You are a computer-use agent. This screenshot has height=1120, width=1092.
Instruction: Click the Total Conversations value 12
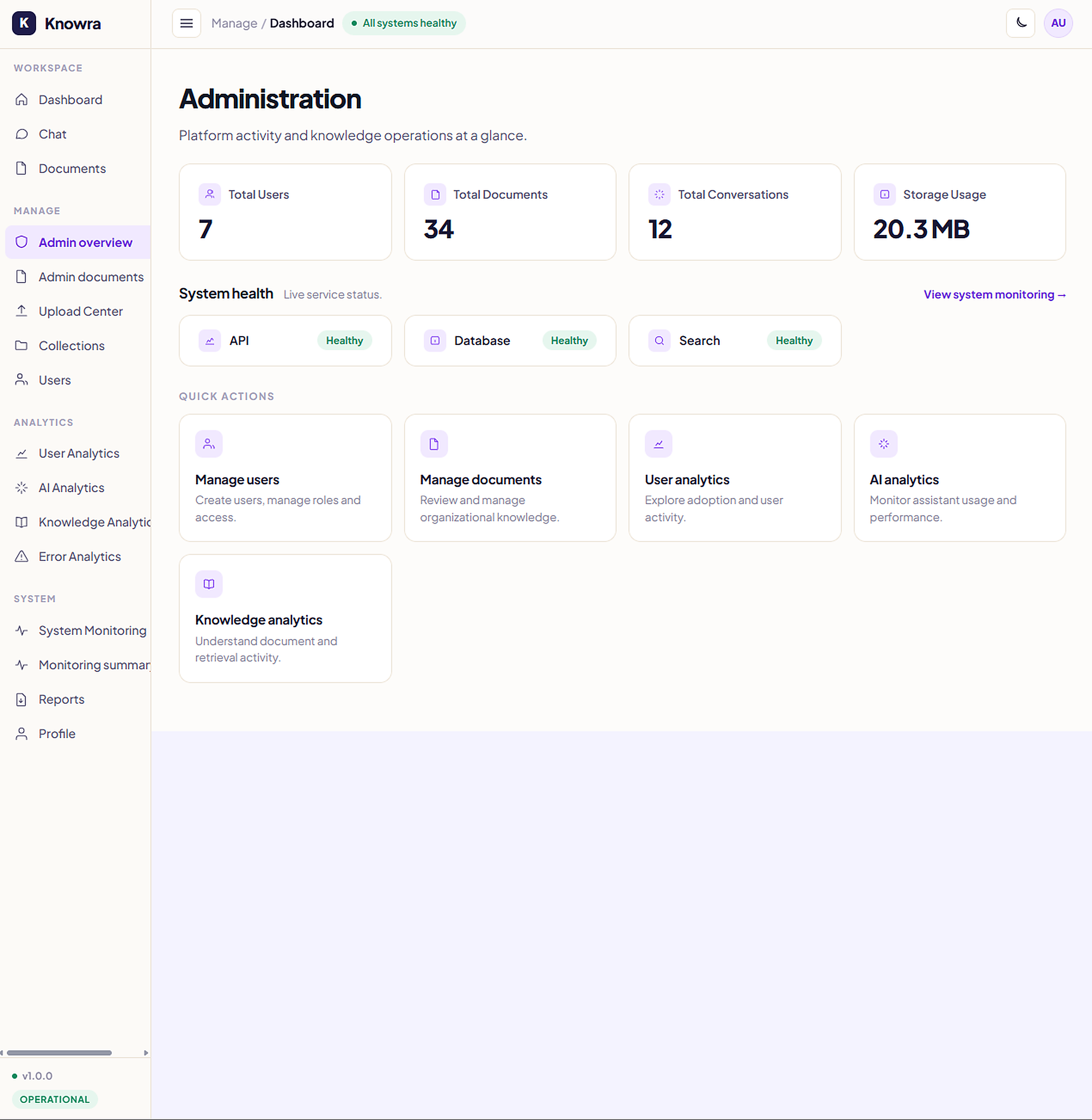659,229
